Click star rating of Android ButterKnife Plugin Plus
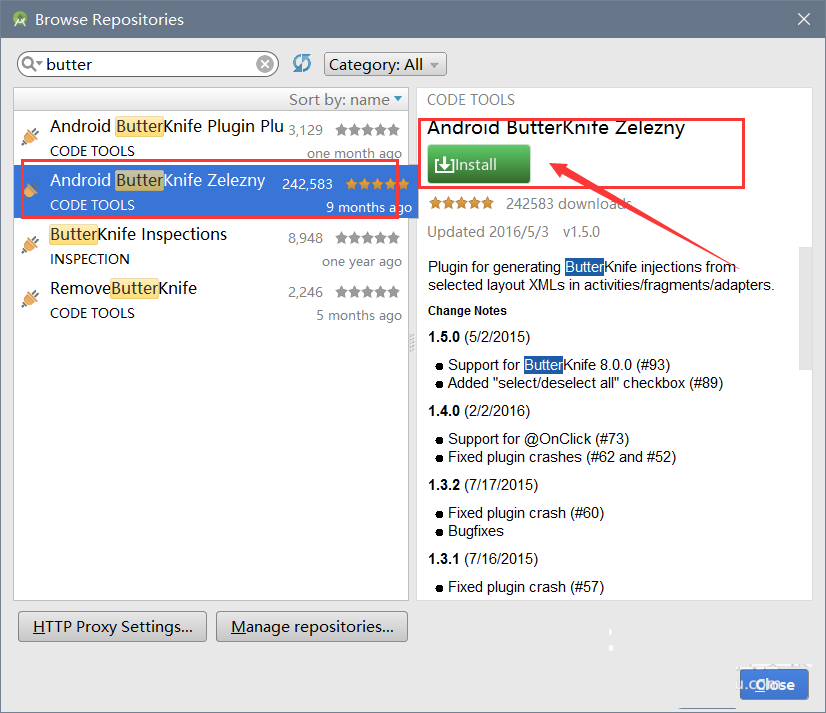This screenshot has width=826, height=713. (368, 130)
